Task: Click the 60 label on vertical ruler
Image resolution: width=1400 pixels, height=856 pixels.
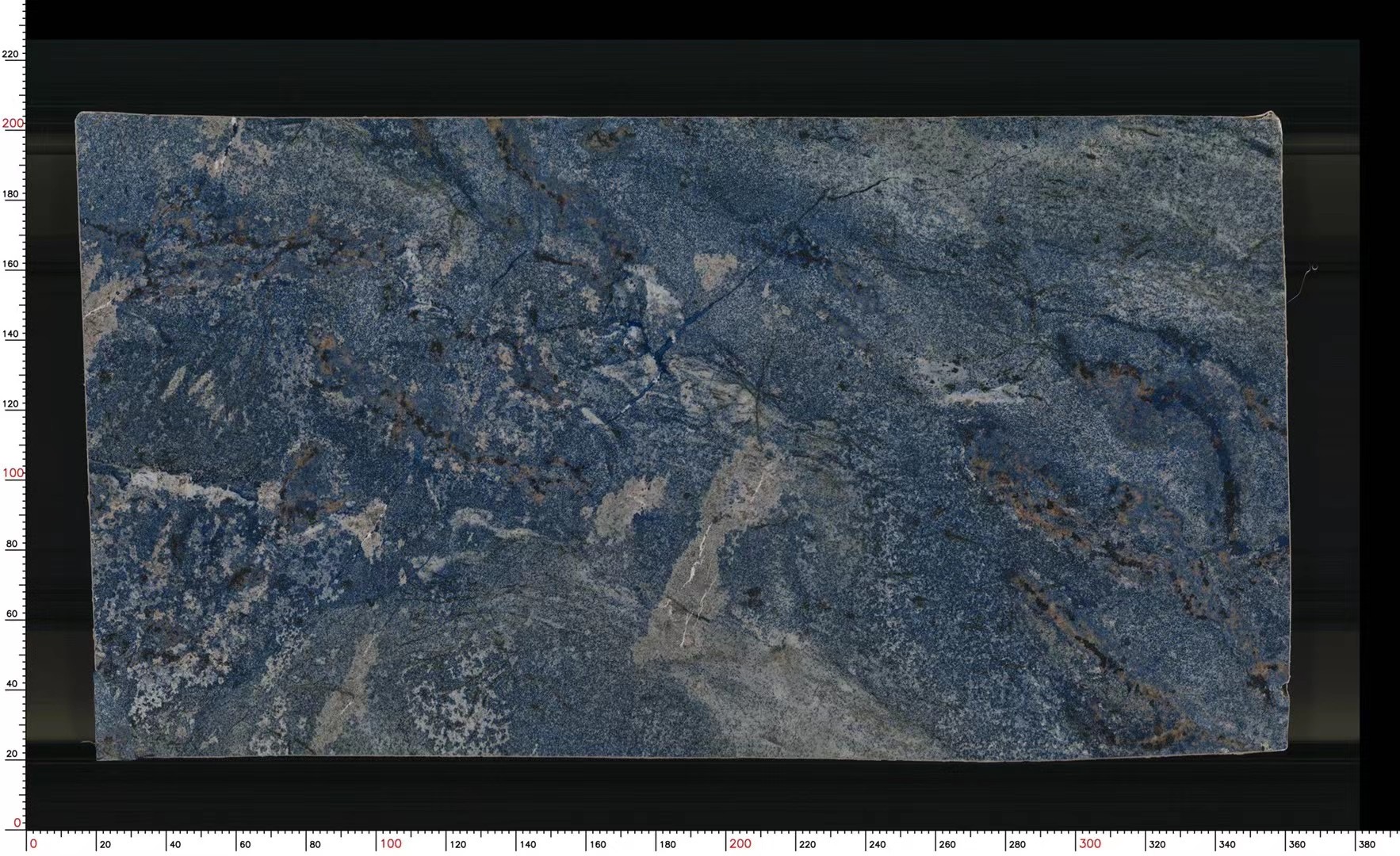Action: (11, 613)
